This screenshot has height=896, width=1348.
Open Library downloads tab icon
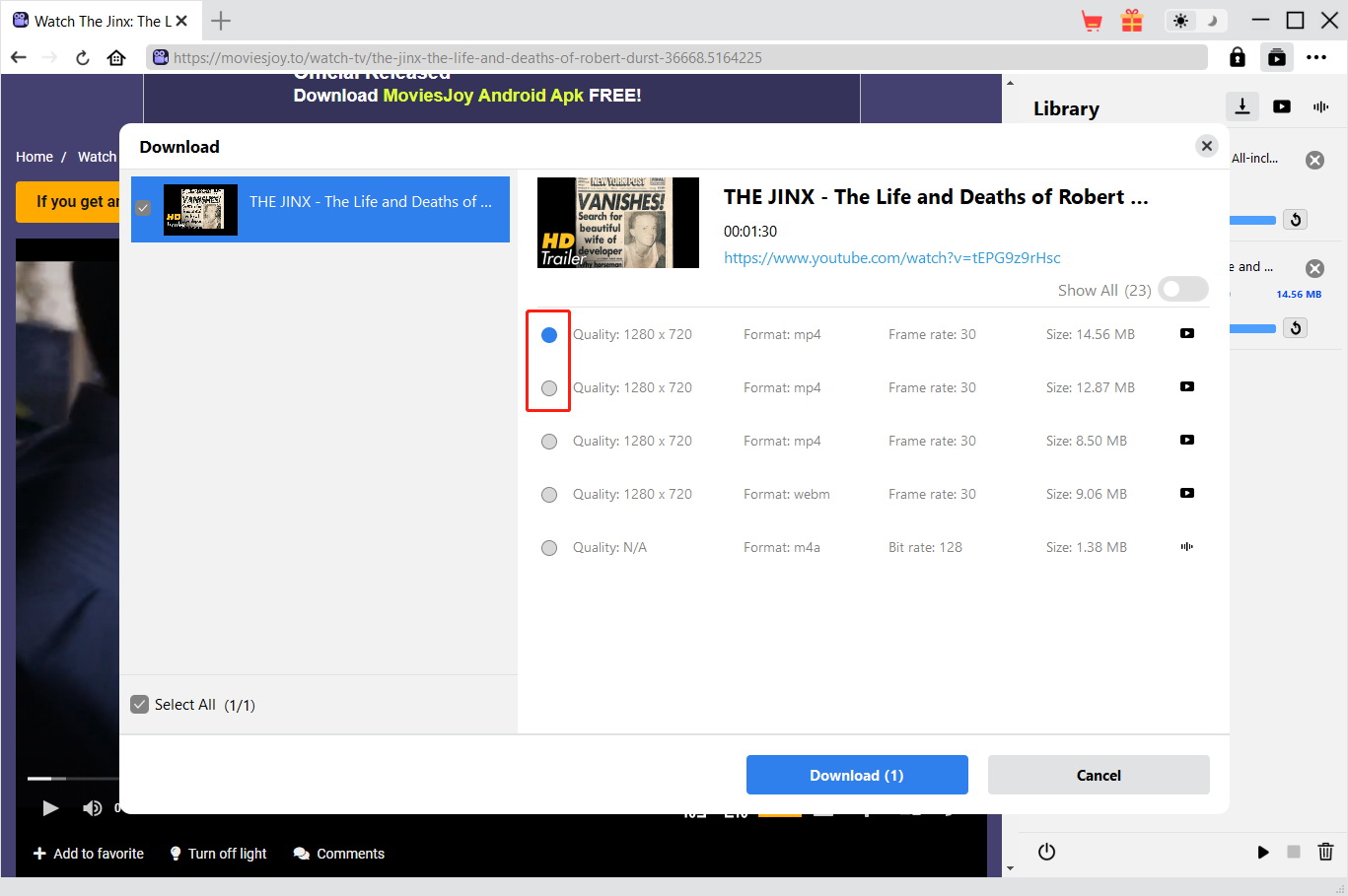(1242, 106)
